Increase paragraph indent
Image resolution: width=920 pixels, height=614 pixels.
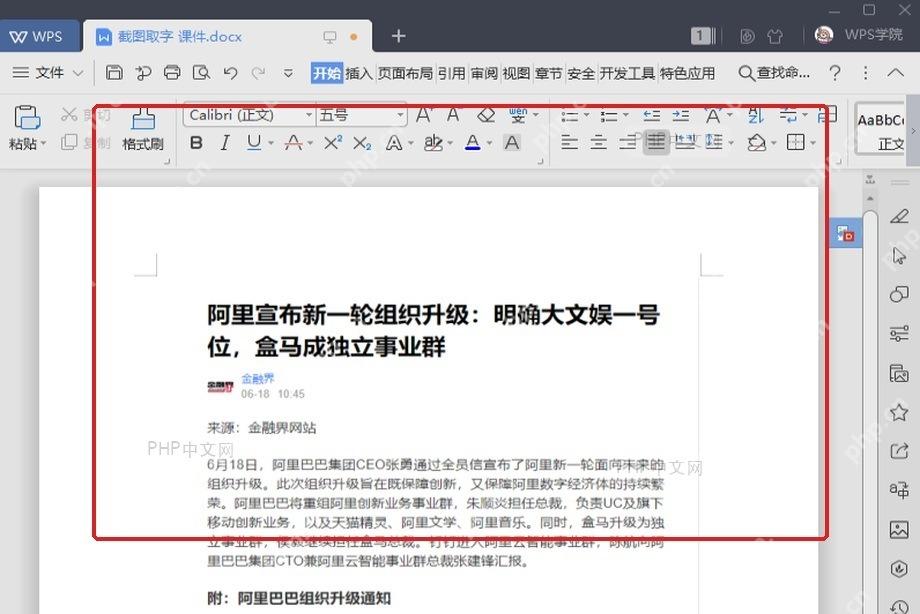pos(681,115)
